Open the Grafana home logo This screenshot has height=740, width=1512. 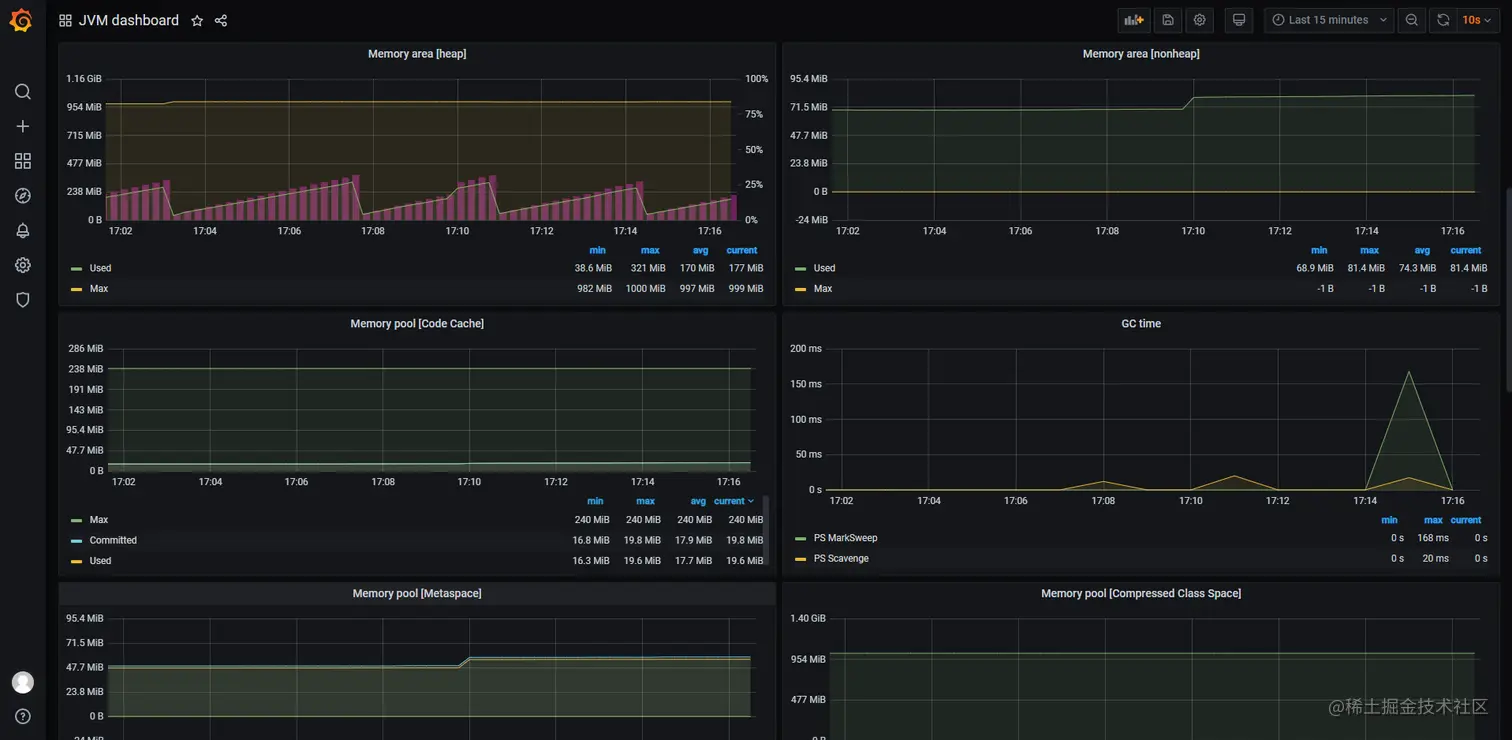(21, 20)
